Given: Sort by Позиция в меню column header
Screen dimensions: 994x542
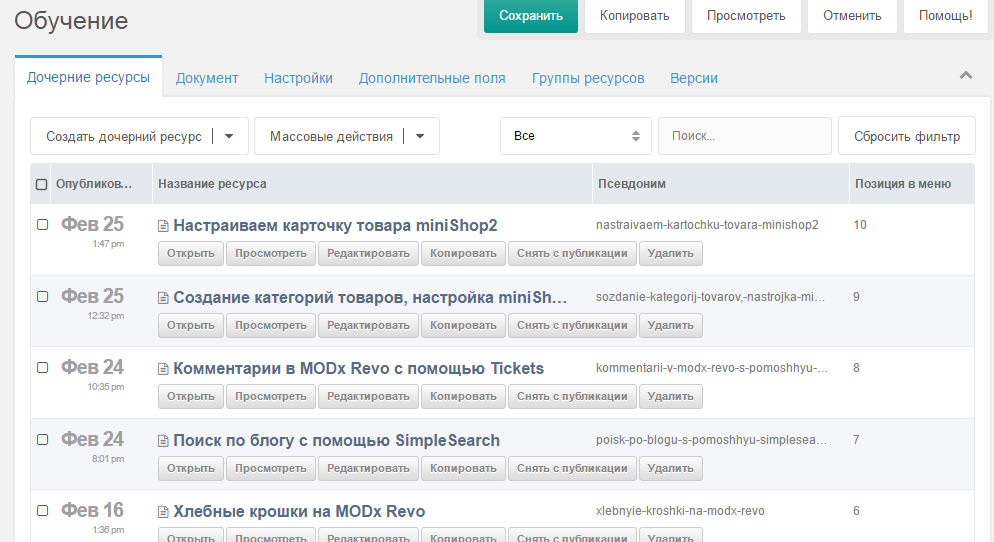Looking at the screenshot, I should tap(903, 184).
